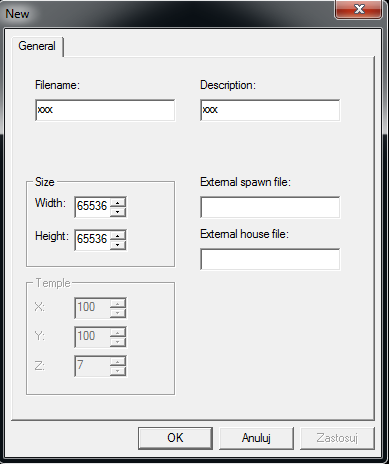Click the "Width:" label
The height and width of the screenshot is (464, 389).
50,203
